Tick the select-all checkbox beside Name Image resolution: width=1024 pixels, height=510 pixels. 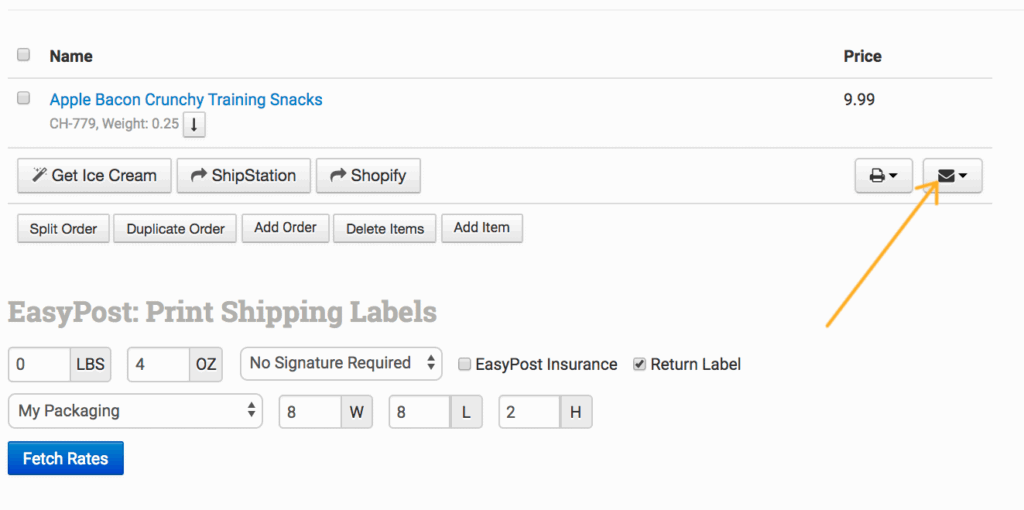click(24, 55)
